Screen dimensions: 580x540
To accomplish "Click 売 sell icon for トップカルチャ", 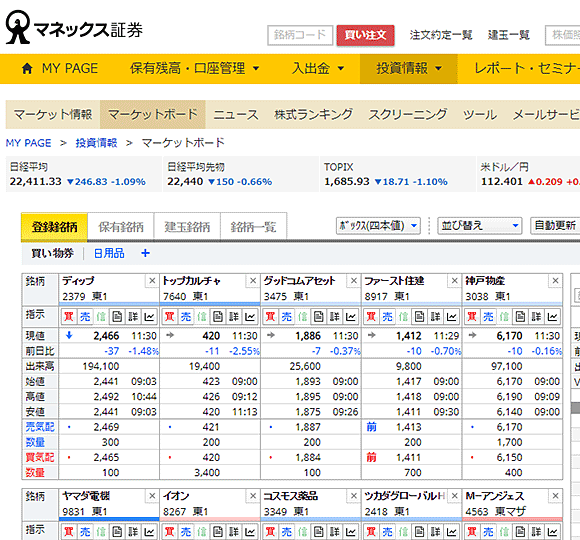I will coord(186,317).
